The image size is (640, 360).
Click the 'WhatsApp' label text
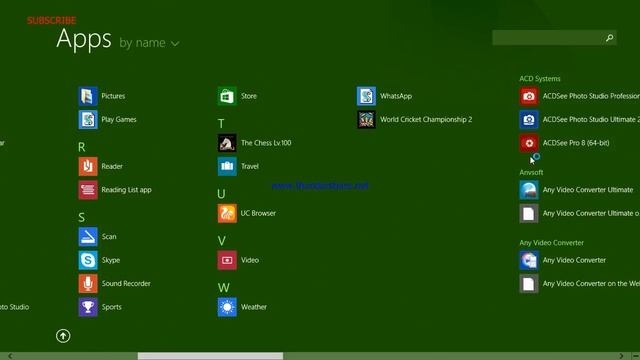click(396, 96)
